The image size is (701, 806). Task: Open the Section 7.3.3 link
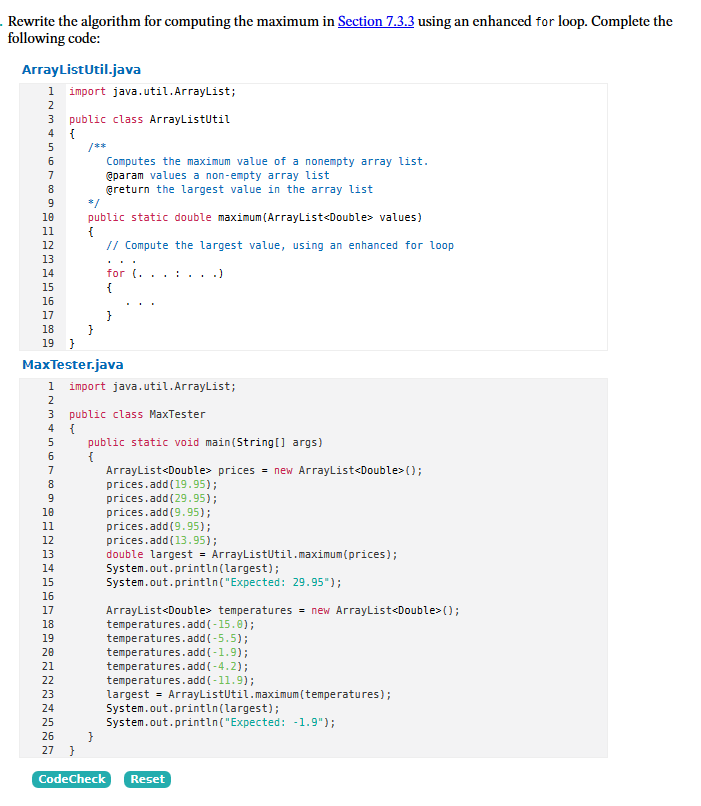pyautogui.click(x=376, y=21)
